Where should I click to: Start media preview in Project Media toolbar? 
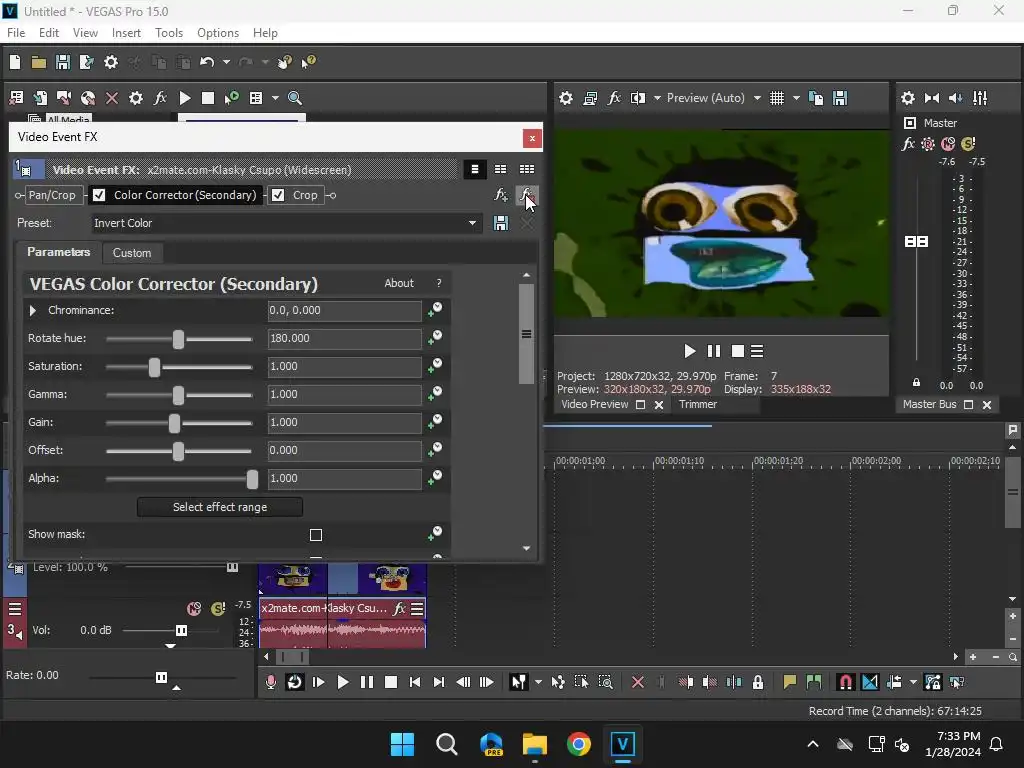coord(185,98)
